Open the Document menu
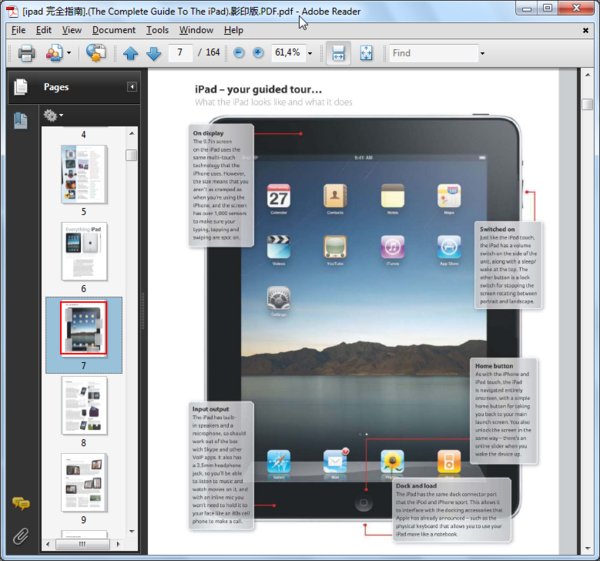This screenshot has width=600, height=561. point(114,30)
